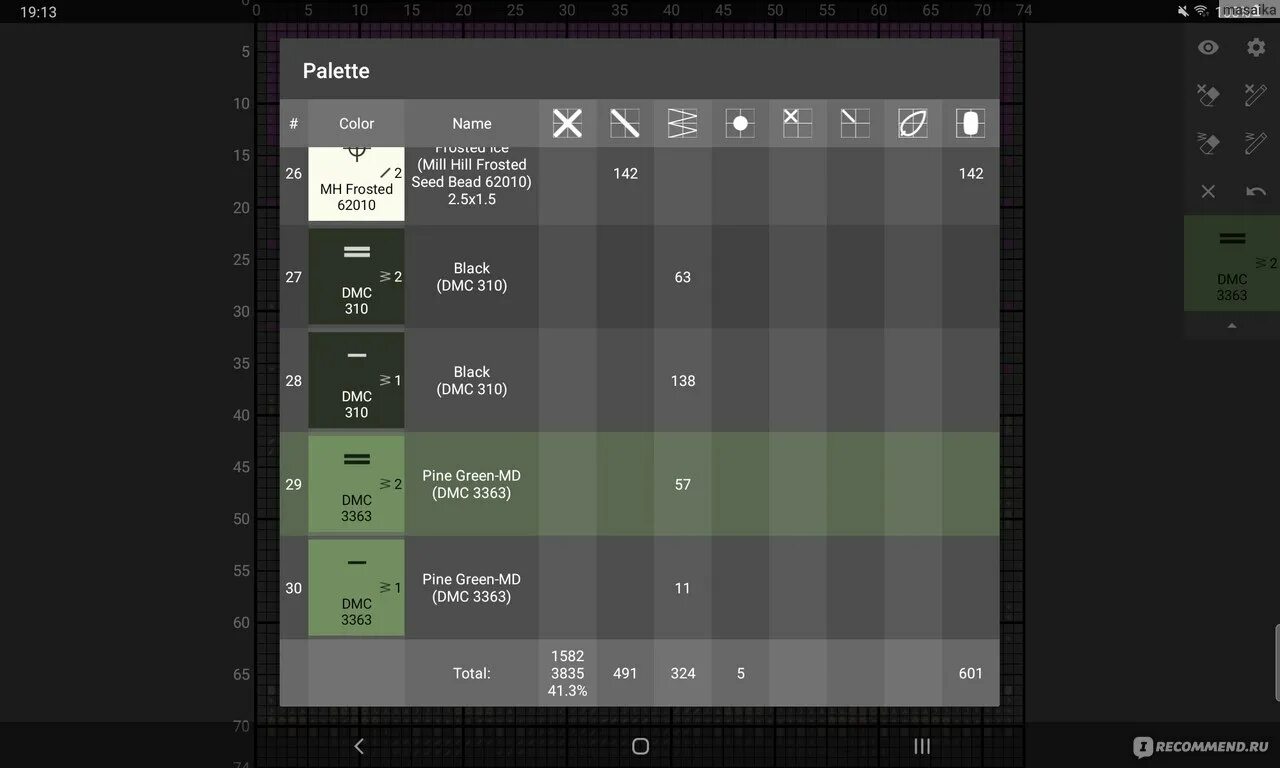Select the full cross stitch column header
This screenshot has width=1280, height=768.
567,123
